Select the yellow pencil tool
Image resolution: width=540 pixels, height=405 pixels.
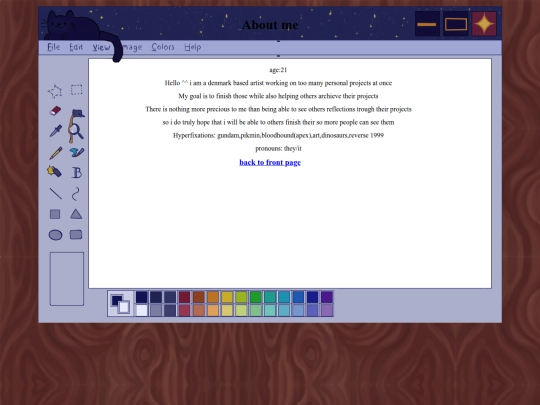point(56,153)
